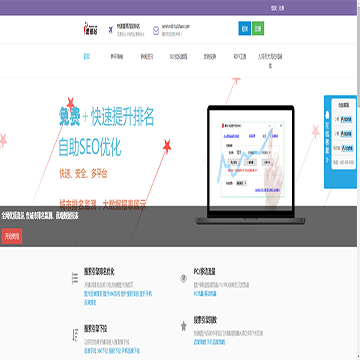This screenshot has height=360, width=360.
Task: Click the blue login button in header
Action: click(x=245, y=29)
